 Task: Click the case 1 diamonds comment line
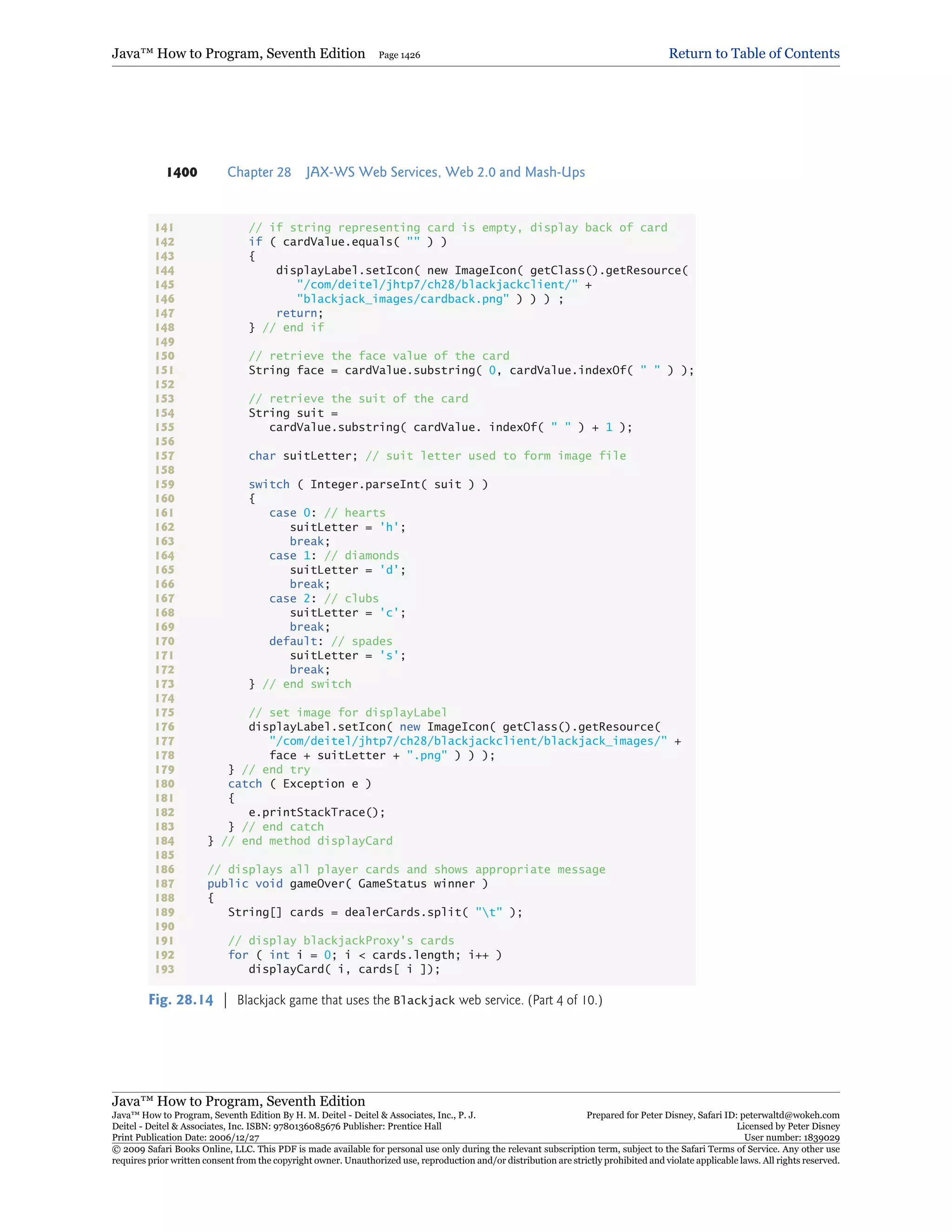(334, 556)
